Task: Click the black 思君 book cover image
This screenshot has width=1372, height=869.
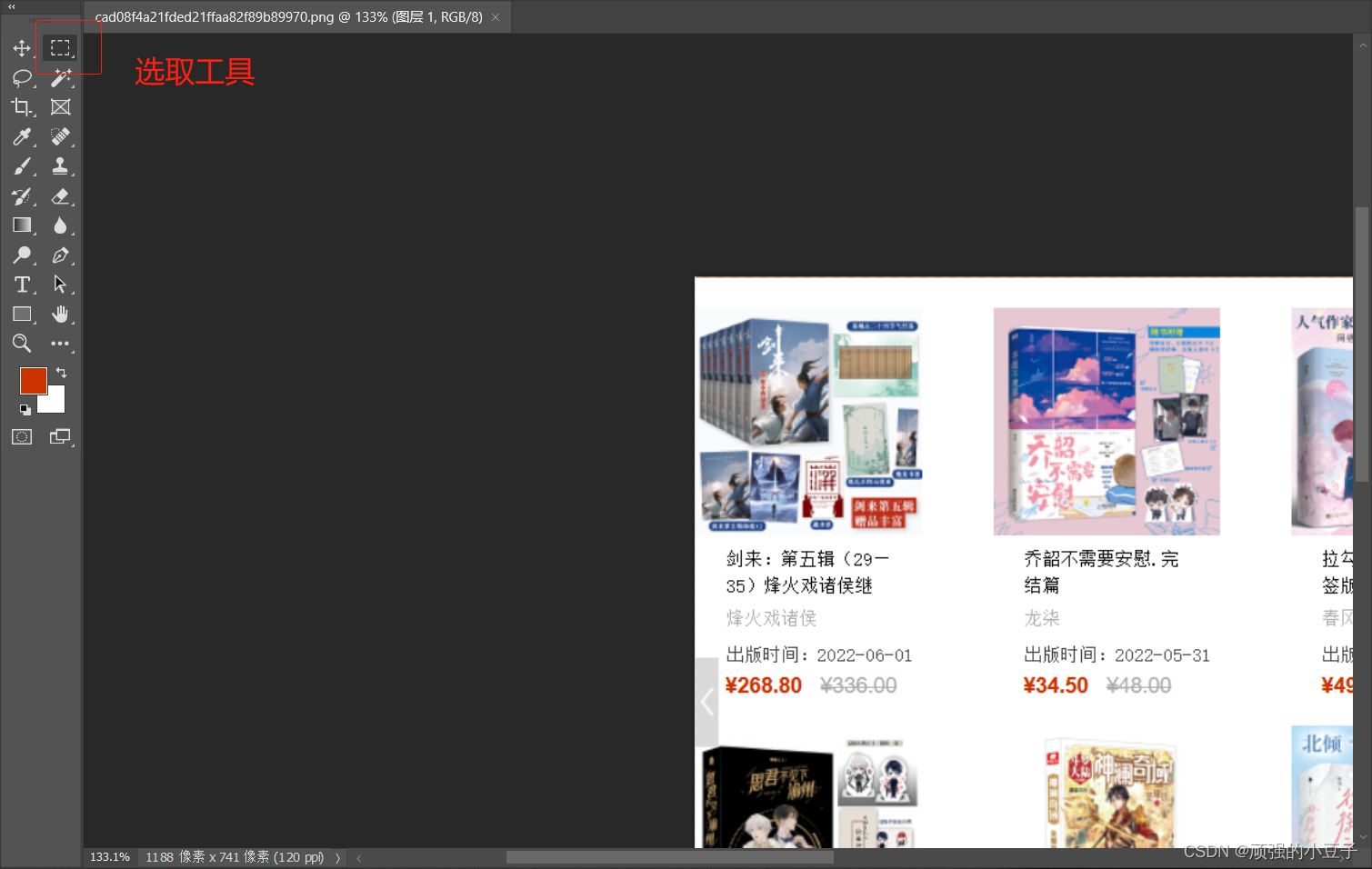Action: tap(766, 798)
